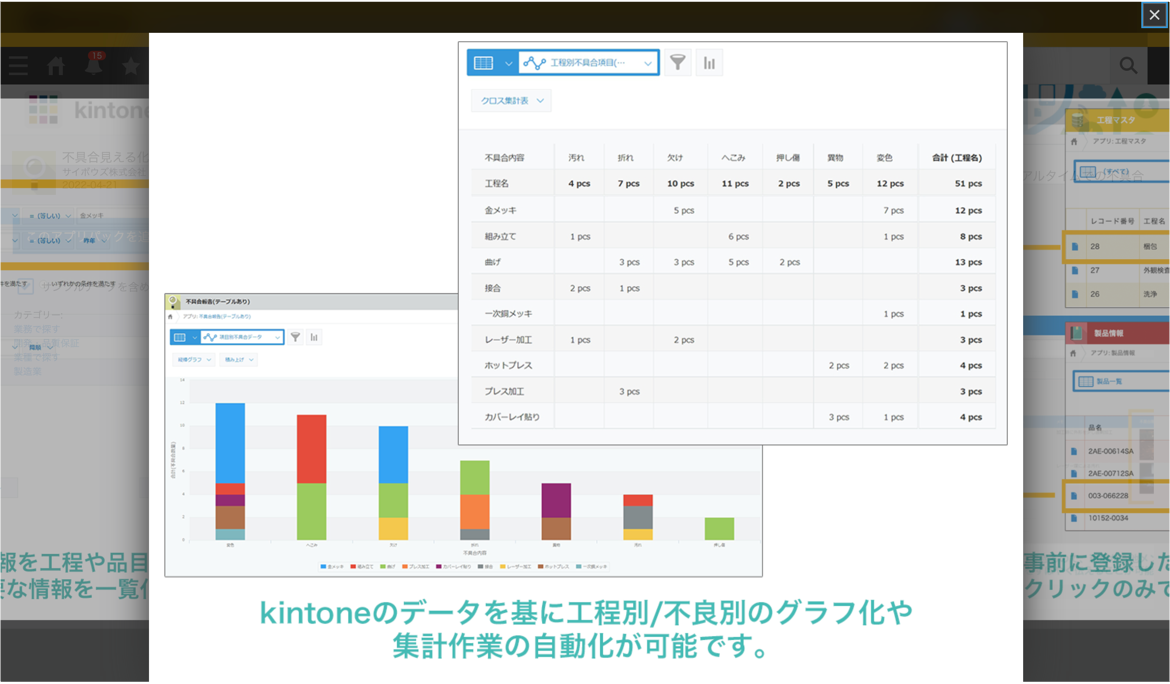This screenshot has width=1170, height=684.
Task: Click the purple segment of the 異物 bar
Action: tap(556, 501)
